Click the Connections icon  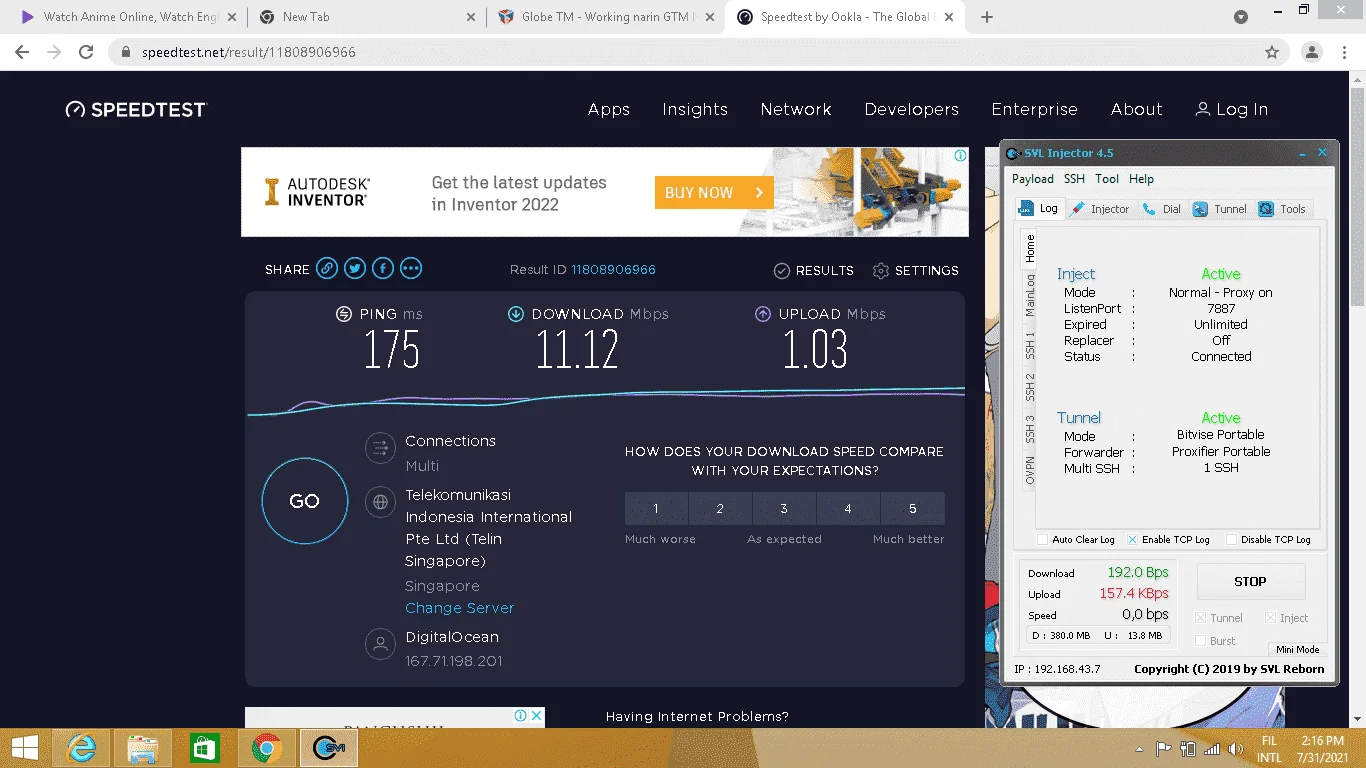point(380,447)
